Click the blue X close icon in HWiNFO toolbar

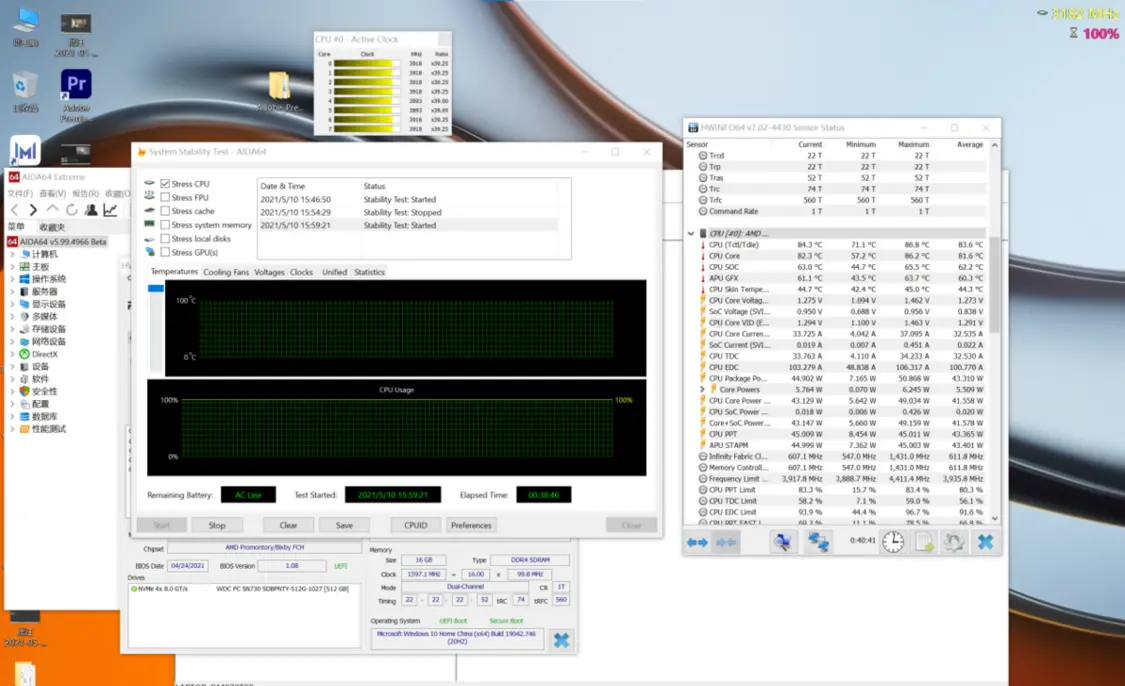(x=985, y=541)
